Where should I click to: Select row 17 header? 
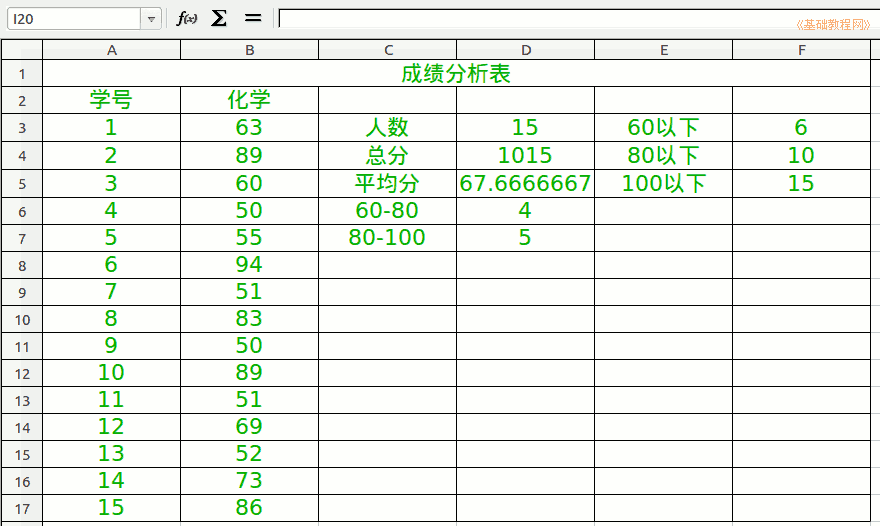[x=22, y=509]
